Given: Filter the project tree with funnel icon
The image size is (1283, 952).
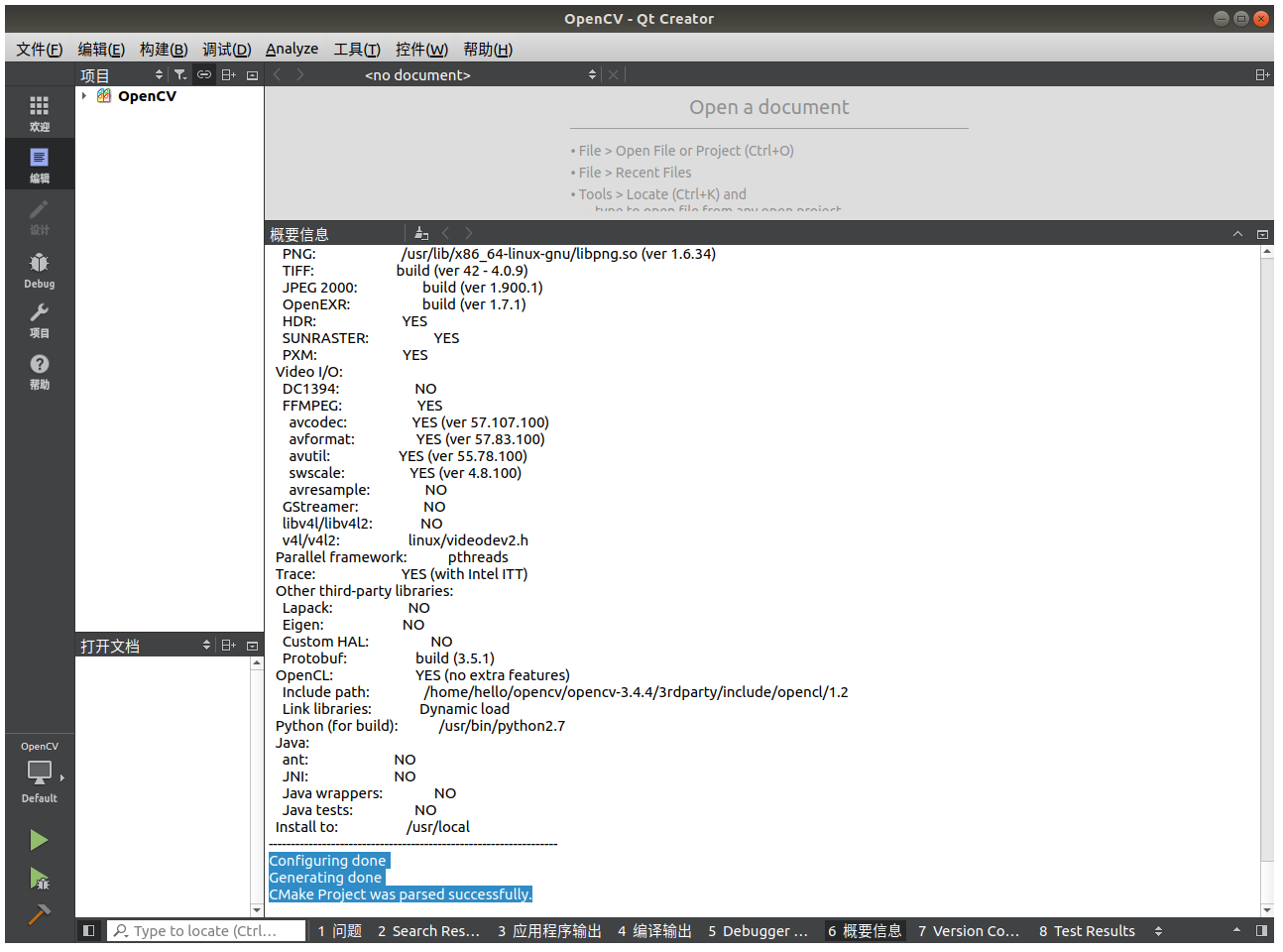Looking at the screenshot, I should [180, 74].
